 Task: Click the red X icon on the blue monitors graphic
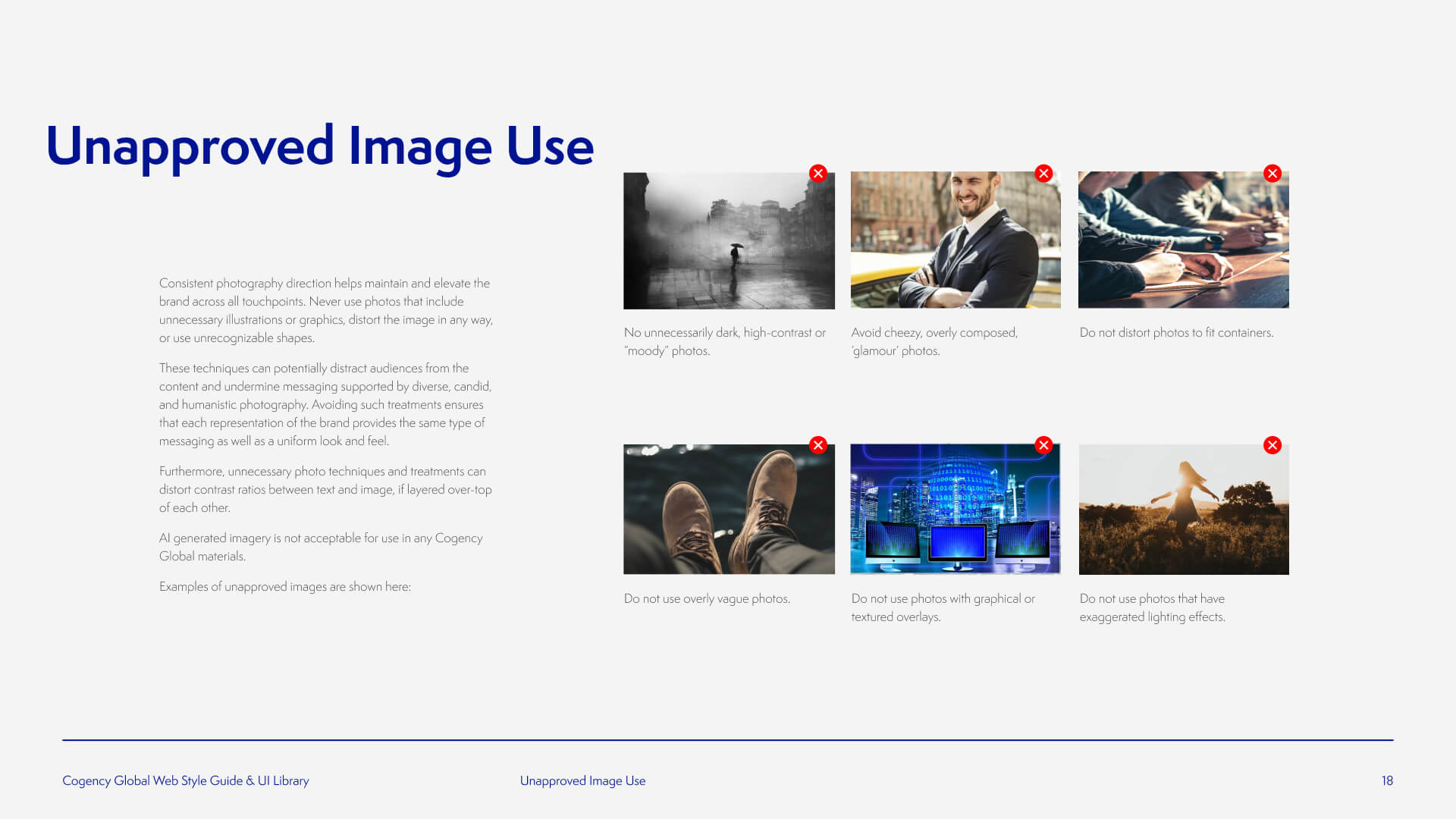pyautogui.click(x=1043, y=445)
